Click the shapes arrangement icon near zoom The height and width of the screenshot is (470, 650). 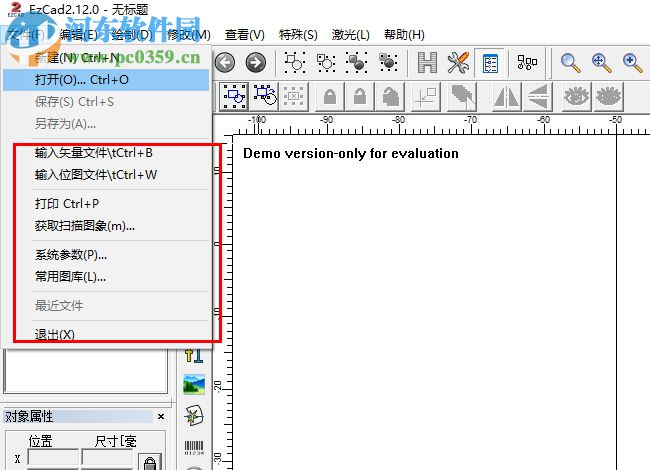point(527,63)
